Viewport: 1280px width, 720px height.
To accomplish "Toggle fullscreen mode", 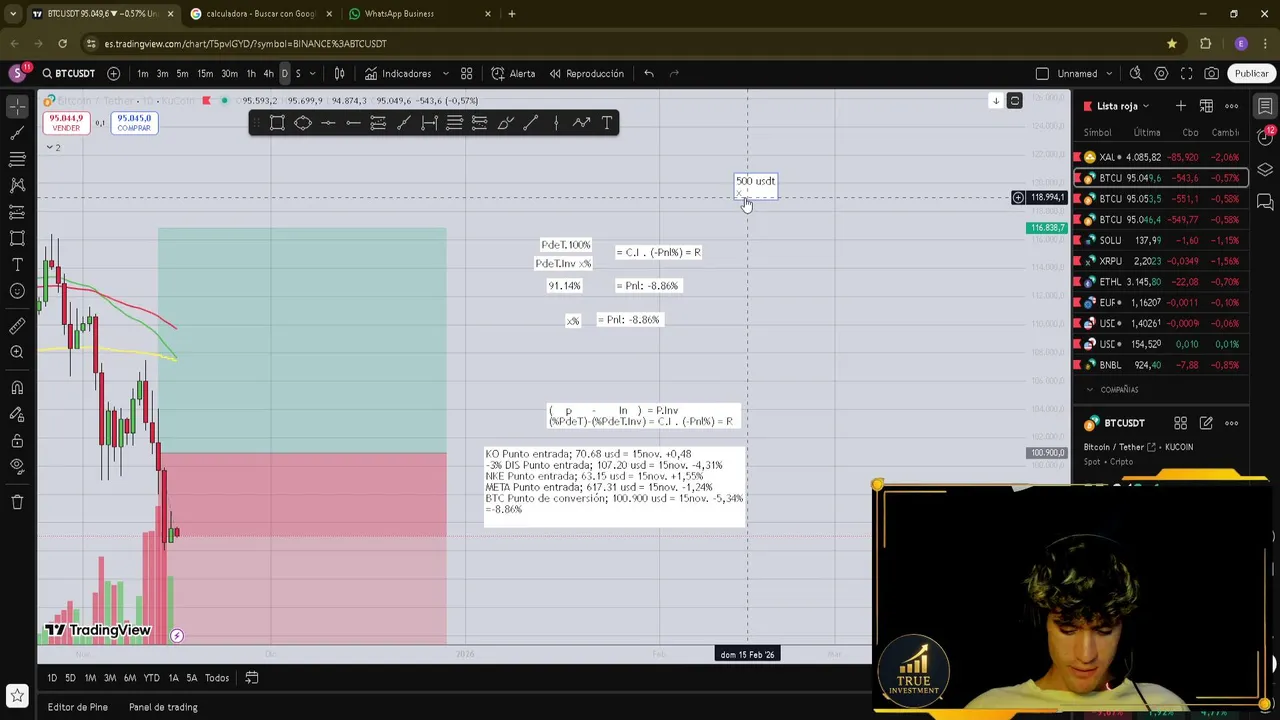I will [1186, 73].
